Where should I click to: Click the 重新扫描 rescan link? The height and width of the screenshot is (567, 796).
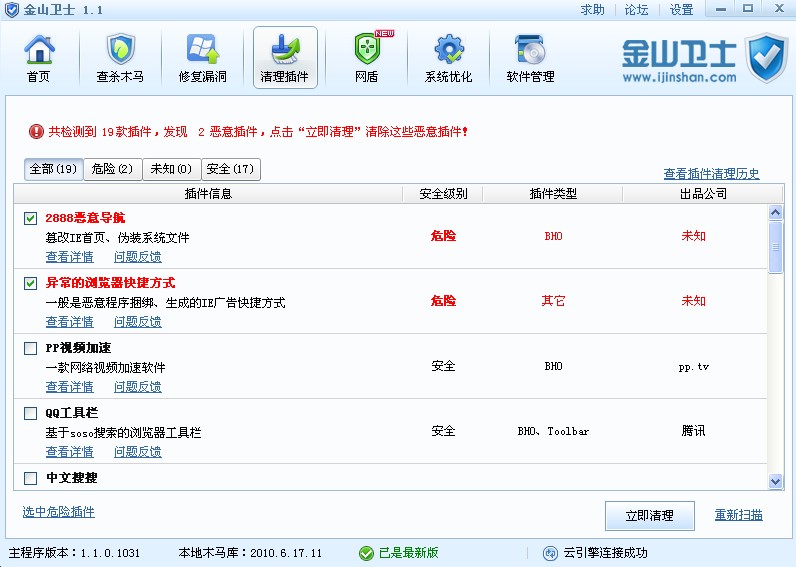tap(739, 515)
